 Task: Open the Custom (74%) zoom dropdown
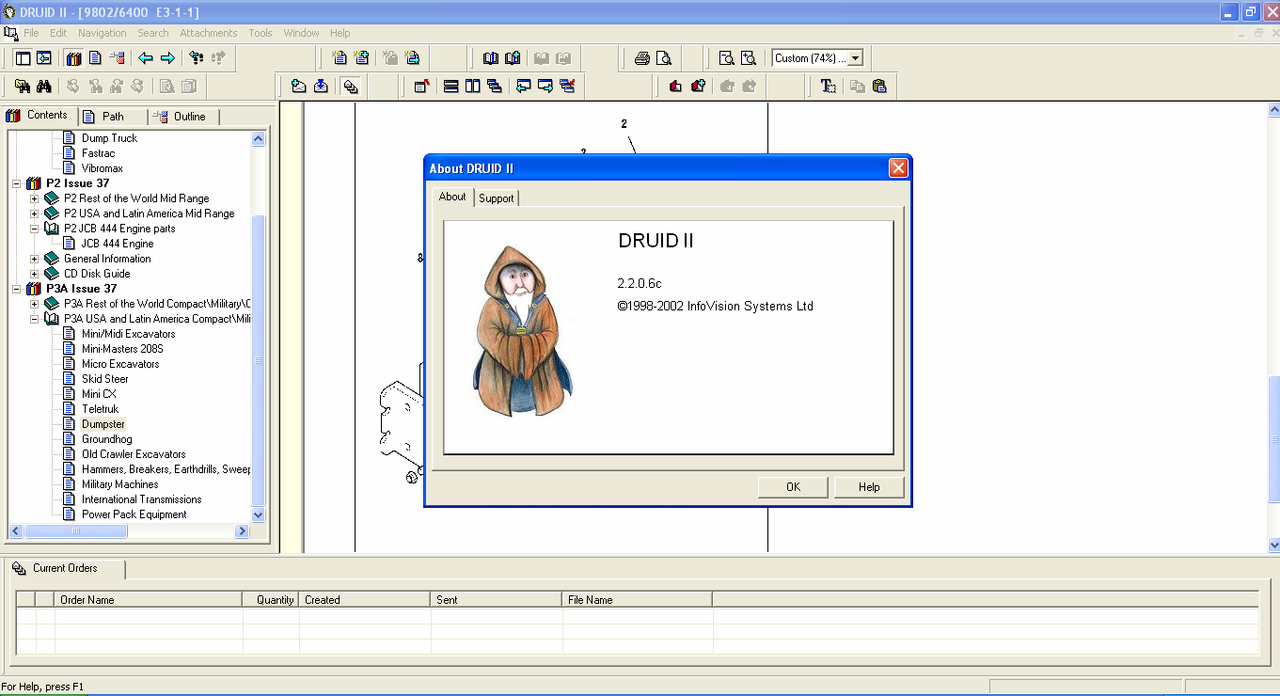pyautogui.click(x=856, y=58)
